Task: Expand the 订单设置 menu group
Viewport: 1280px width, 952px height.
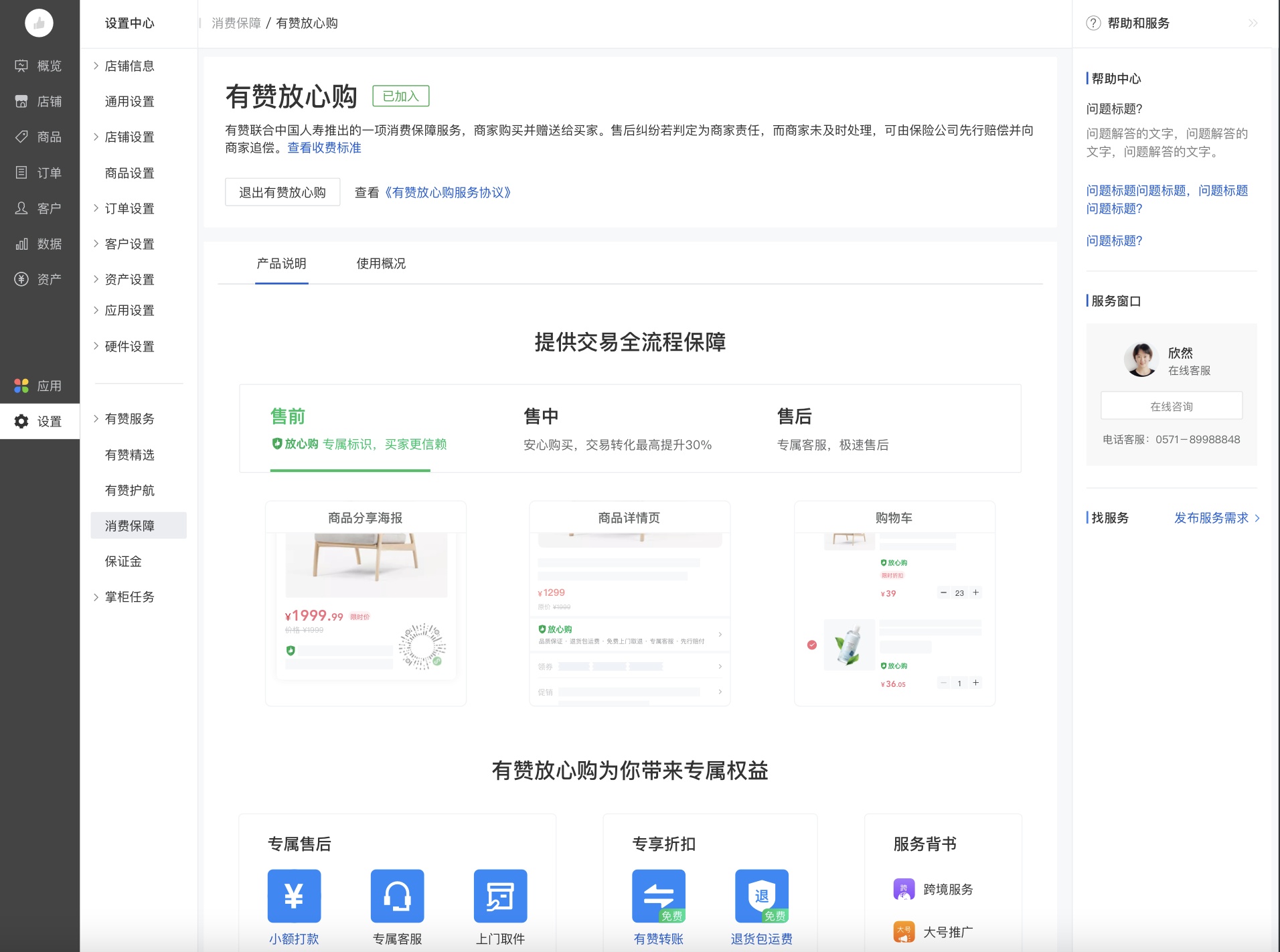Action: coord(96,208)
